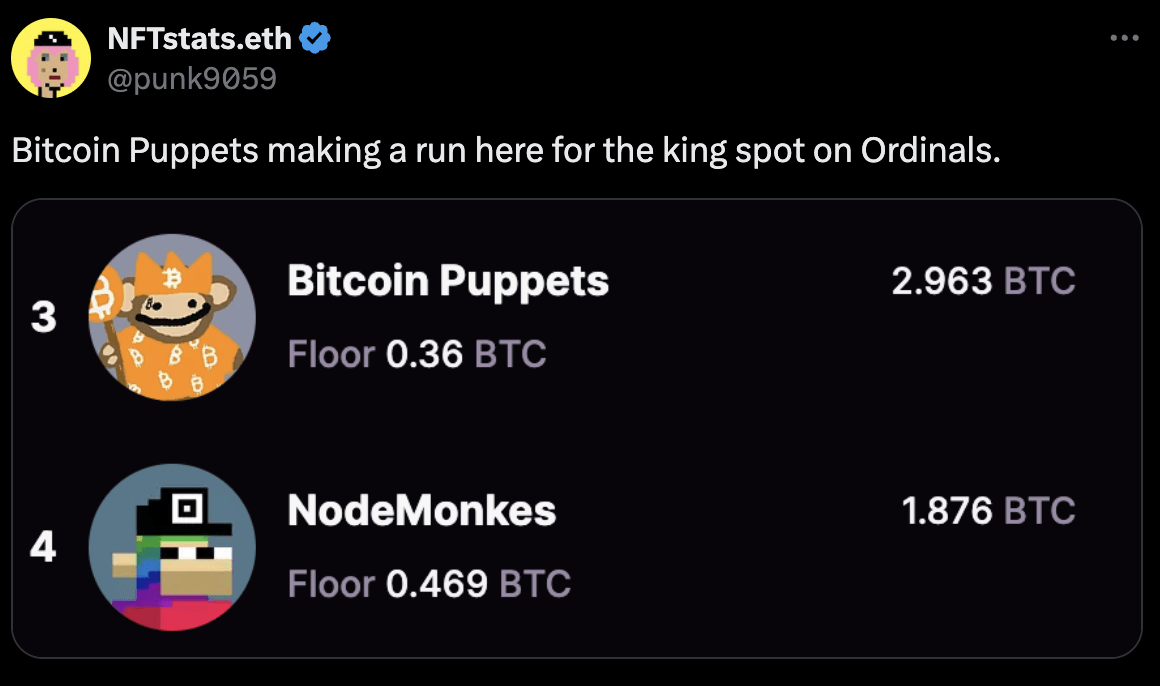
Task: Open the NFTstats.eth display name
Action: tap(200, 38)
